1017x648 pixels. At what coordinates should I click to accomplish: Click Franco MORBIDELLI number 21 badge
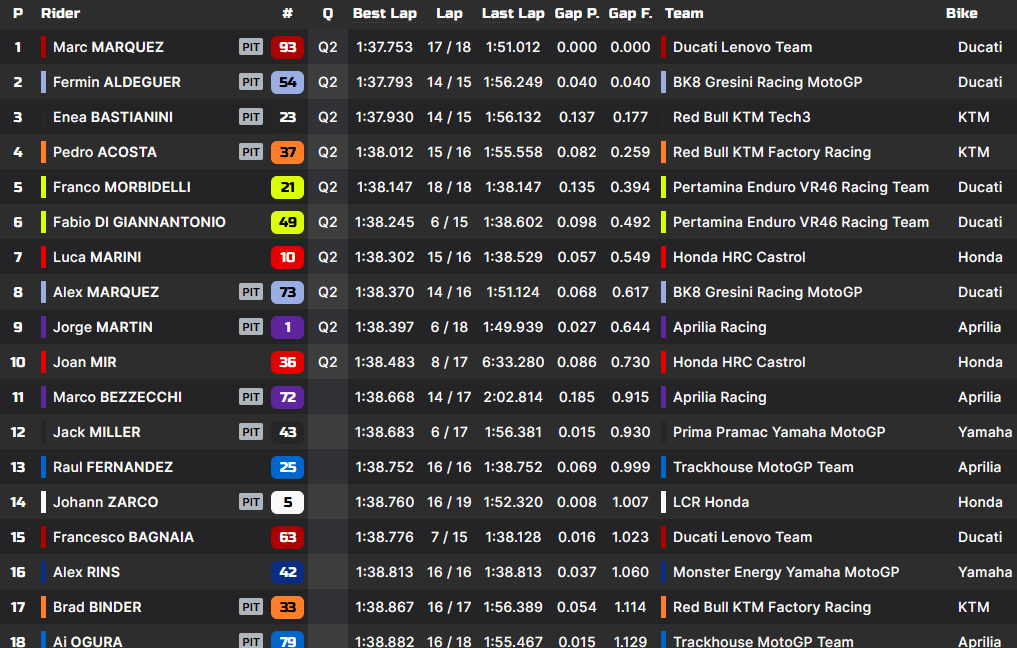287,187
